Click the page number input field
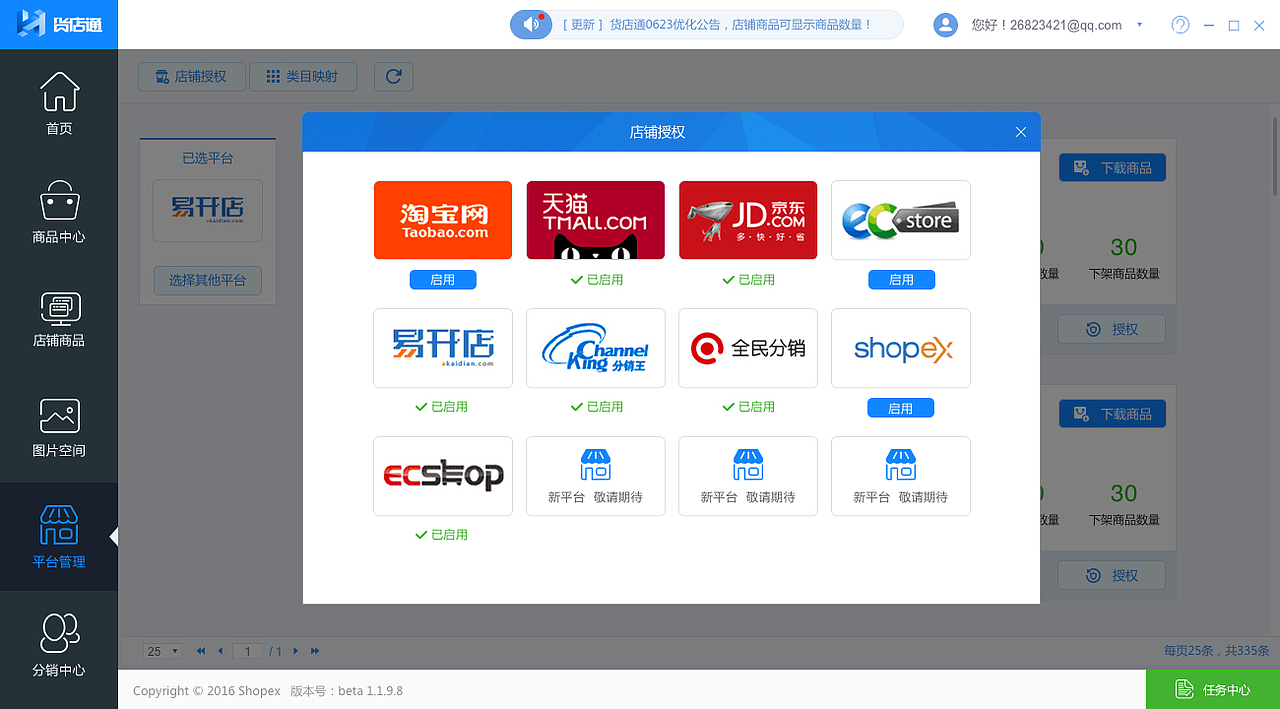The height and width of the screenshot is (709, 1280). (247, 651)
